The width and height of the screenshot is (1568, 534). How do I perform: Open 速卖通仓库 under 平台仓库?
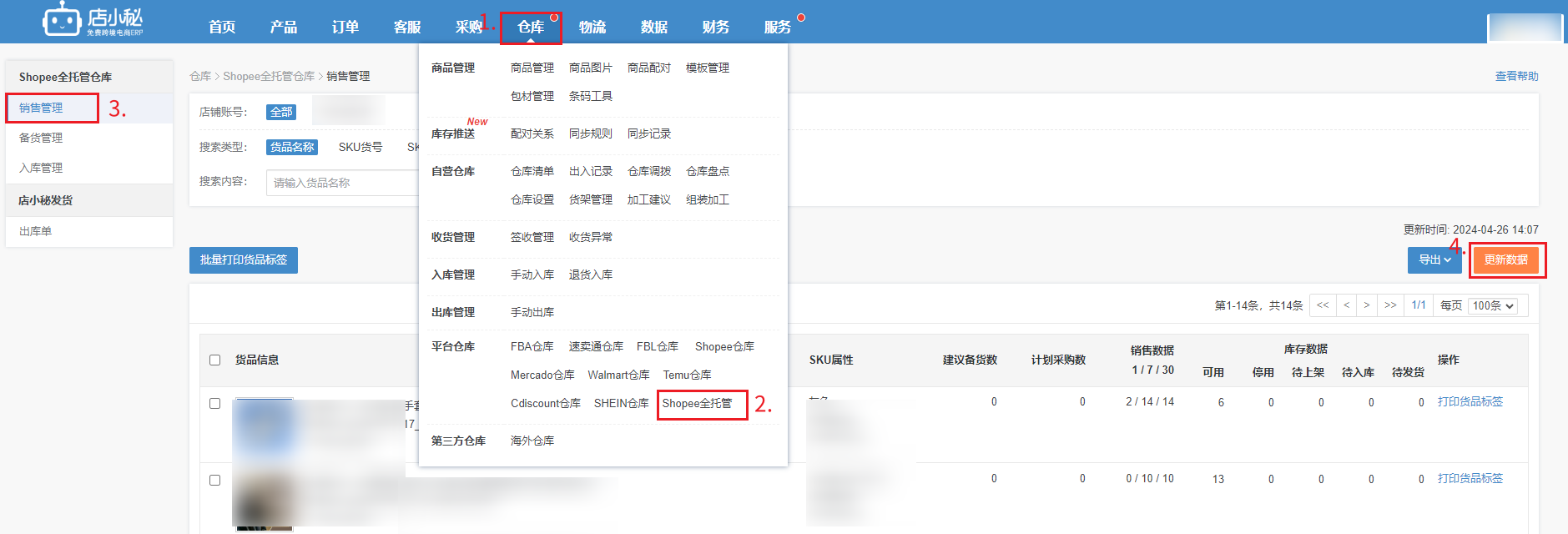pos(596,346)
